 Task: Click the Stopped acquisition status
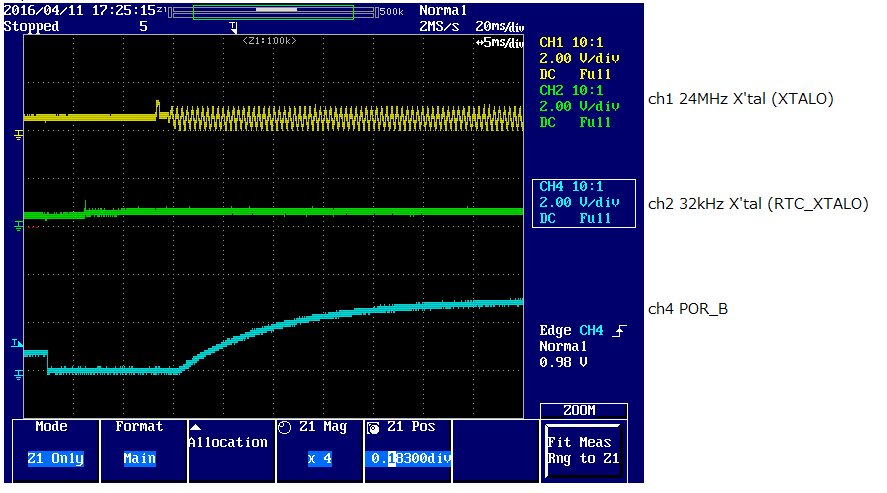tap(31, 27)
